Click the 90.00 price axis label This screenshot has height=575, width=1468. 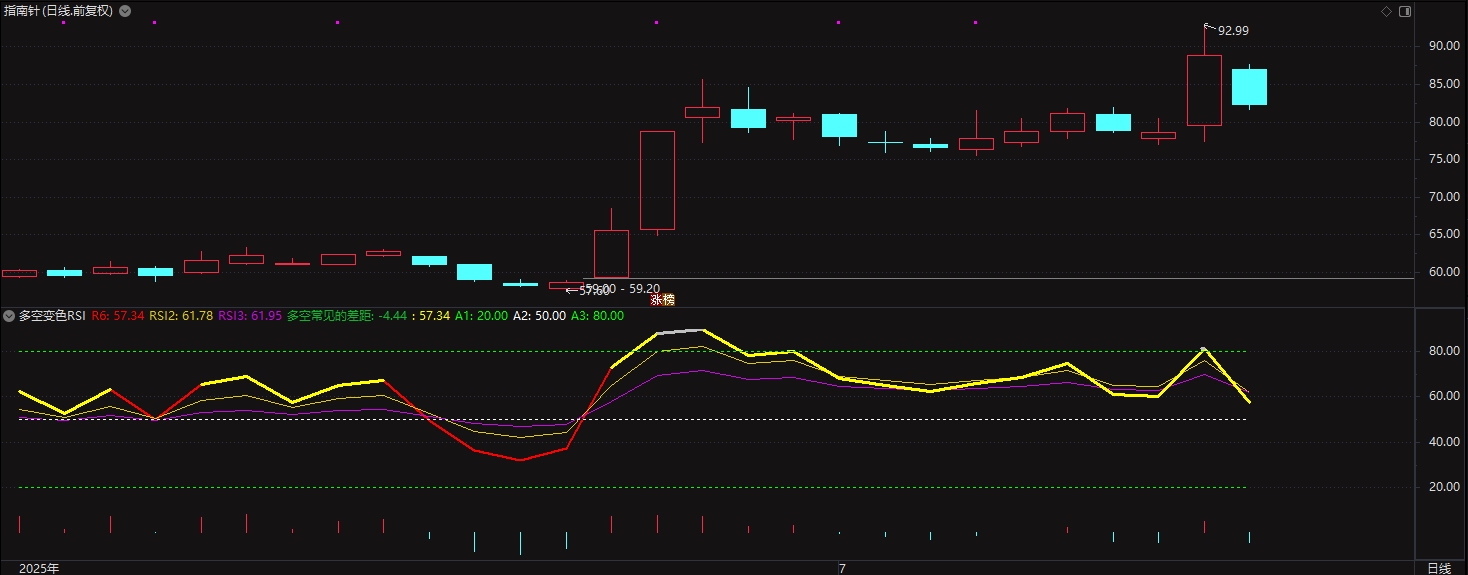[1442, 46]
